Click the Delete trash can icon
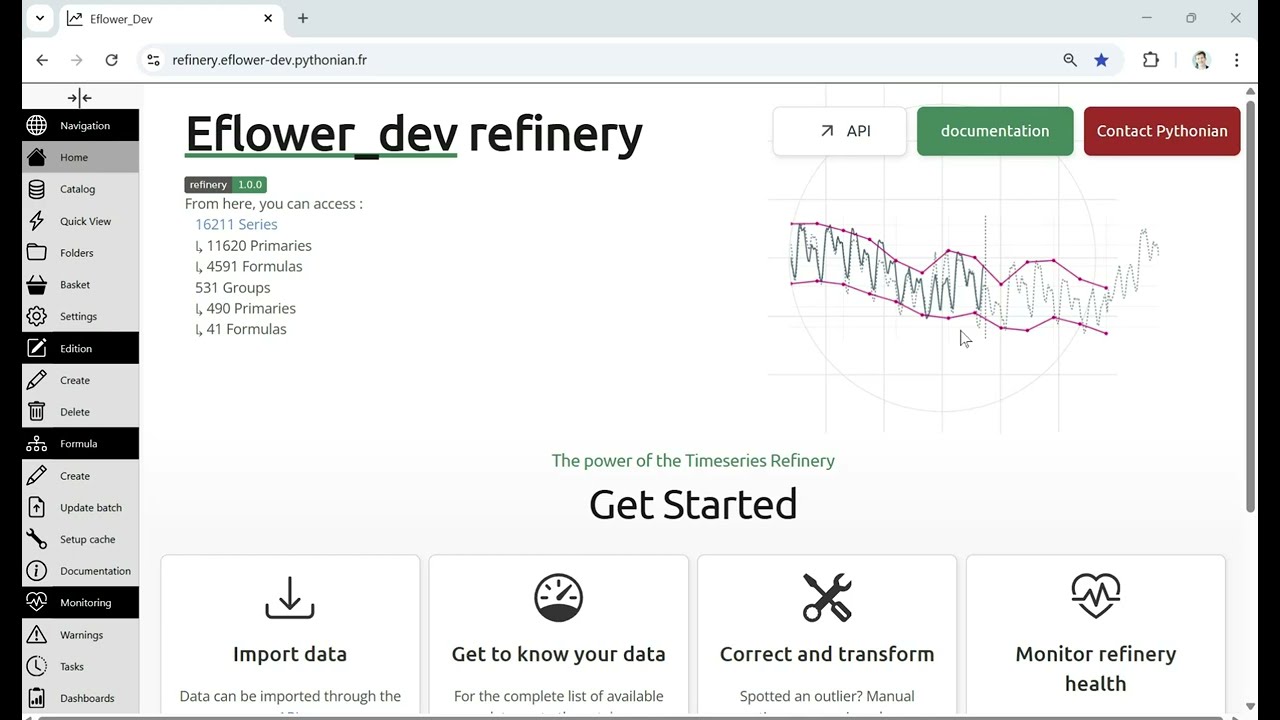The height and width of the screenshot is (720, 1280). [37, 411]
